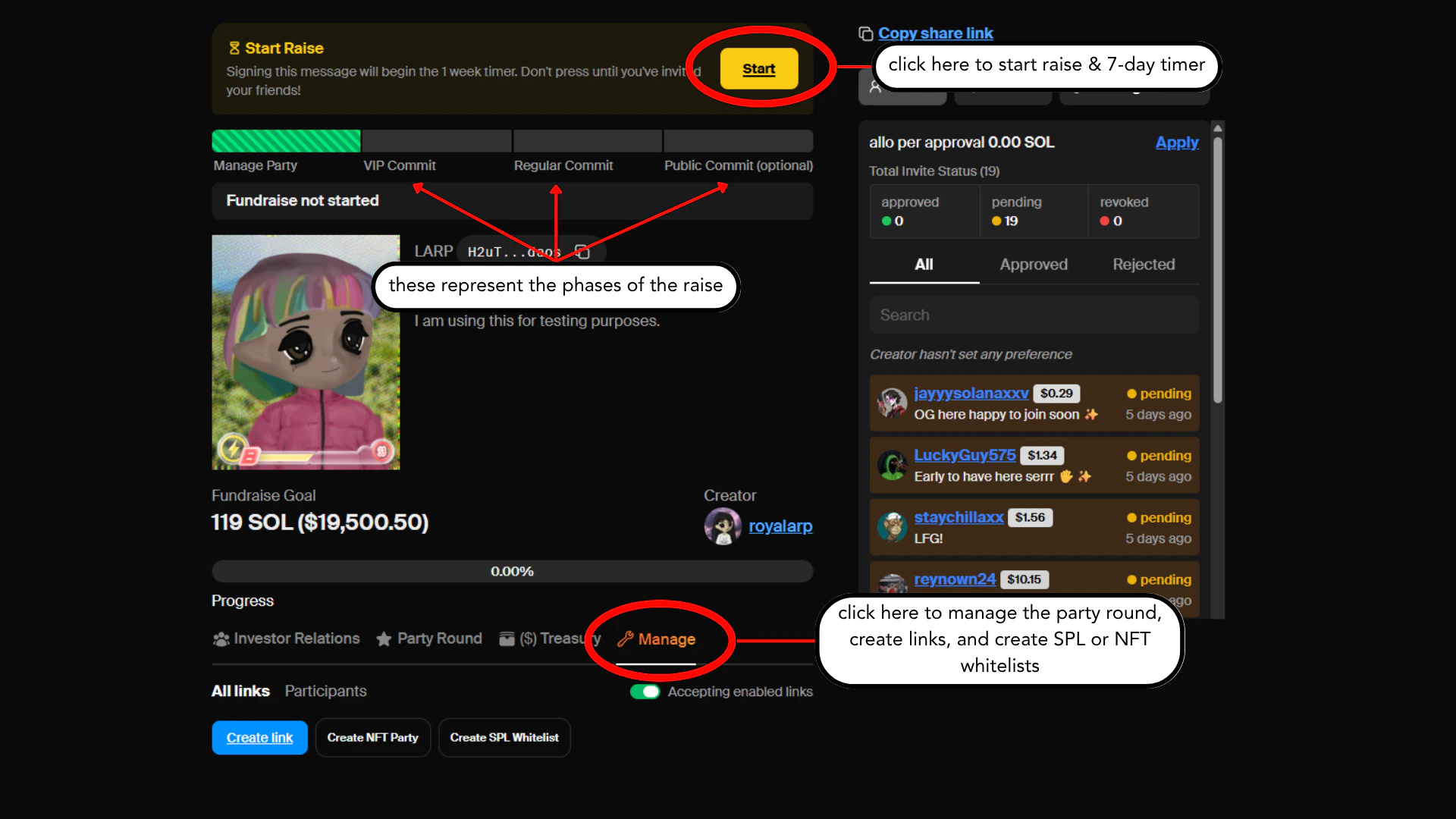This screenshot has height=819, width=1456.
Task: Switch to the Participants tab
Action: (325, 691)
